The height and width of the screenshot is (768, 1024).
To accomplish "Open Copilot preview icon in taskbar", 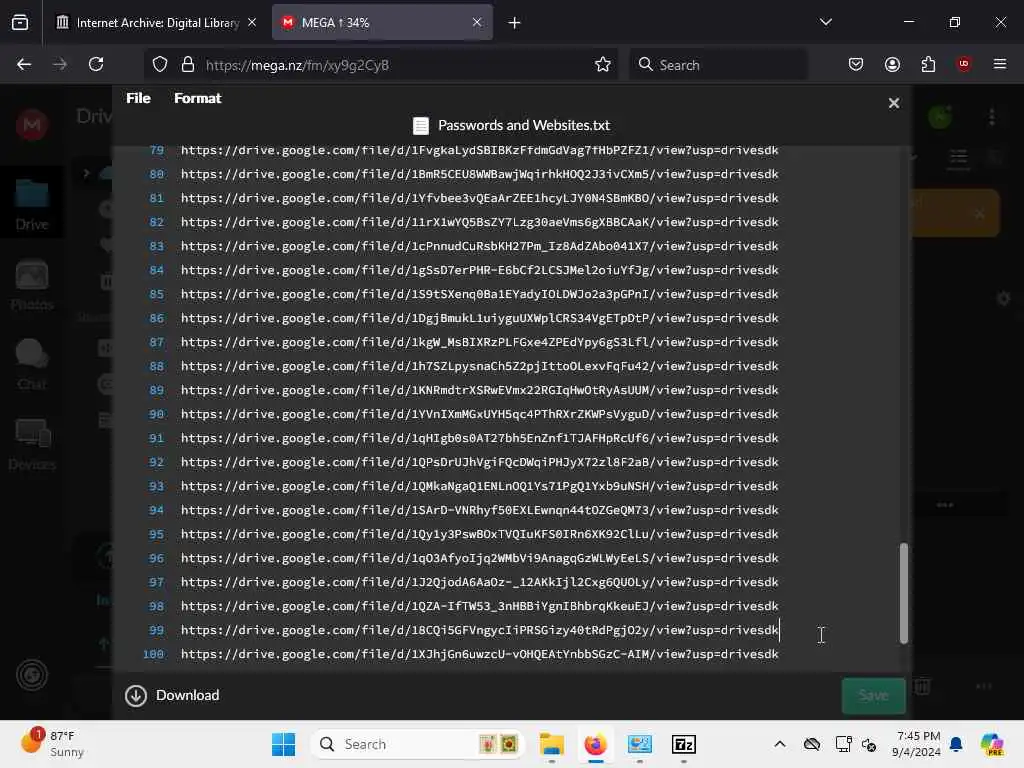I will (x=992, y=744).
